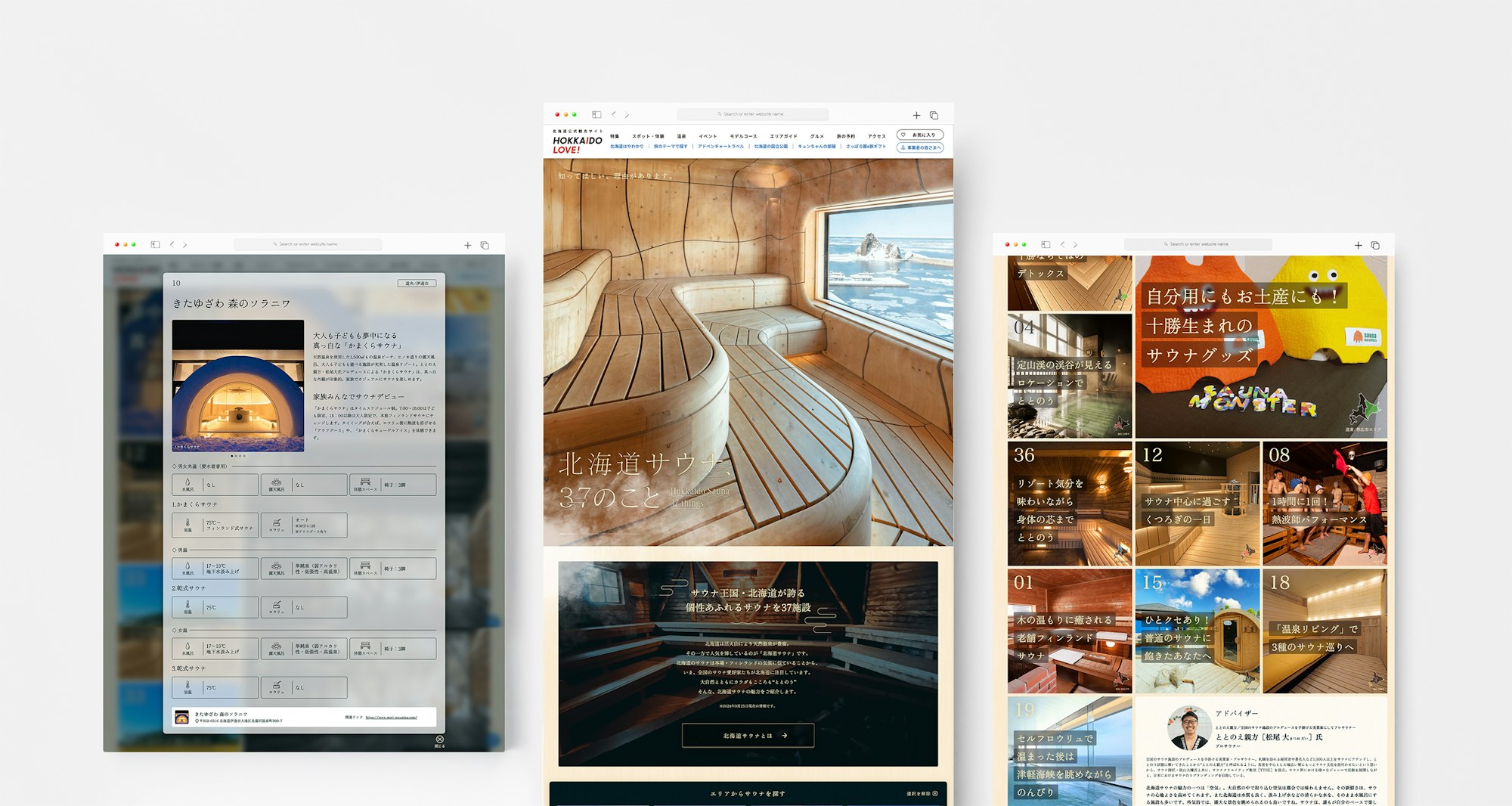Open the 旅の予約 menu item
1512x806 pixels.
[845, 136]
